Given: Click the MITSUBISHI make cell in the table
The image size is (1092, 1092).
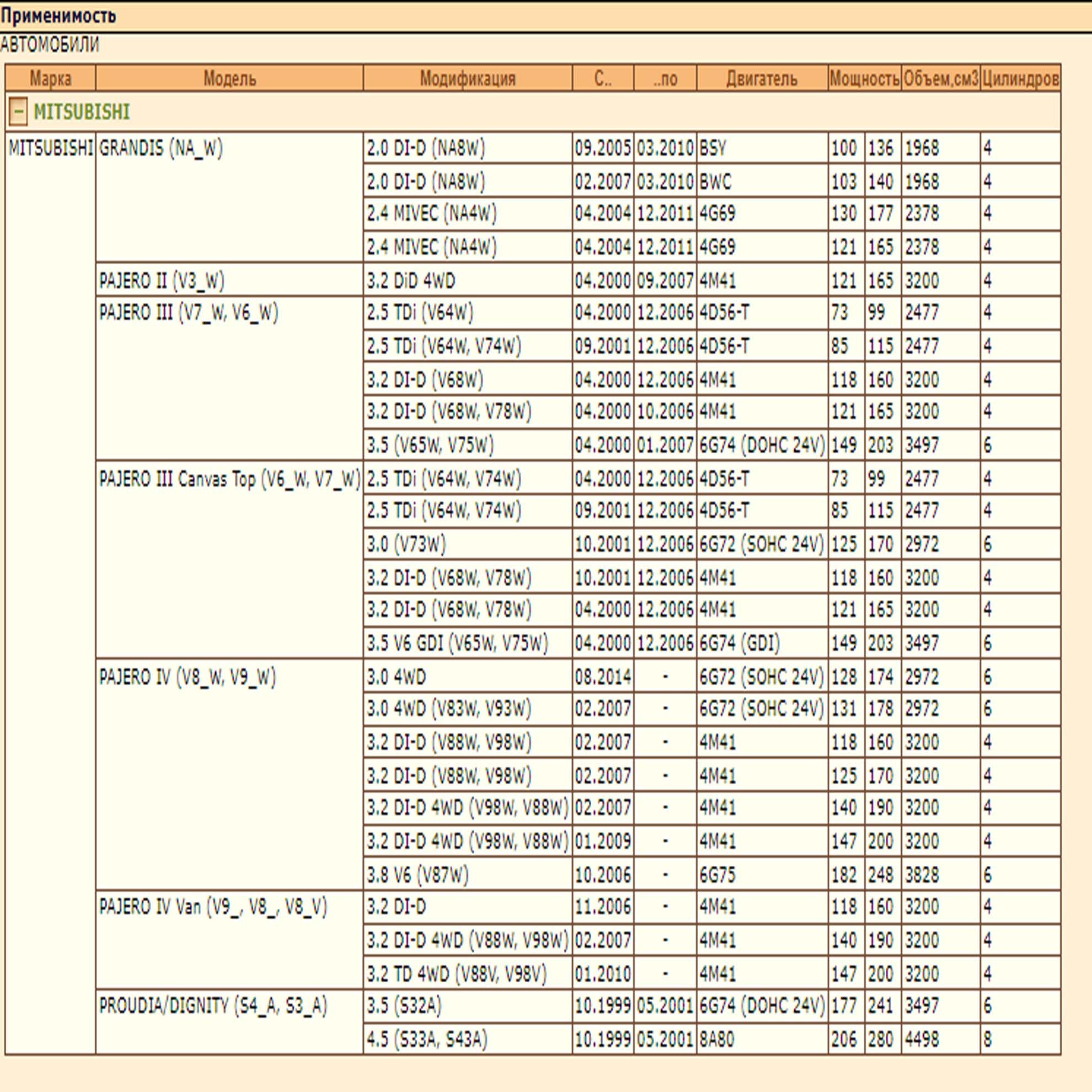Looking at the screenshot, I should coord(50,593).
